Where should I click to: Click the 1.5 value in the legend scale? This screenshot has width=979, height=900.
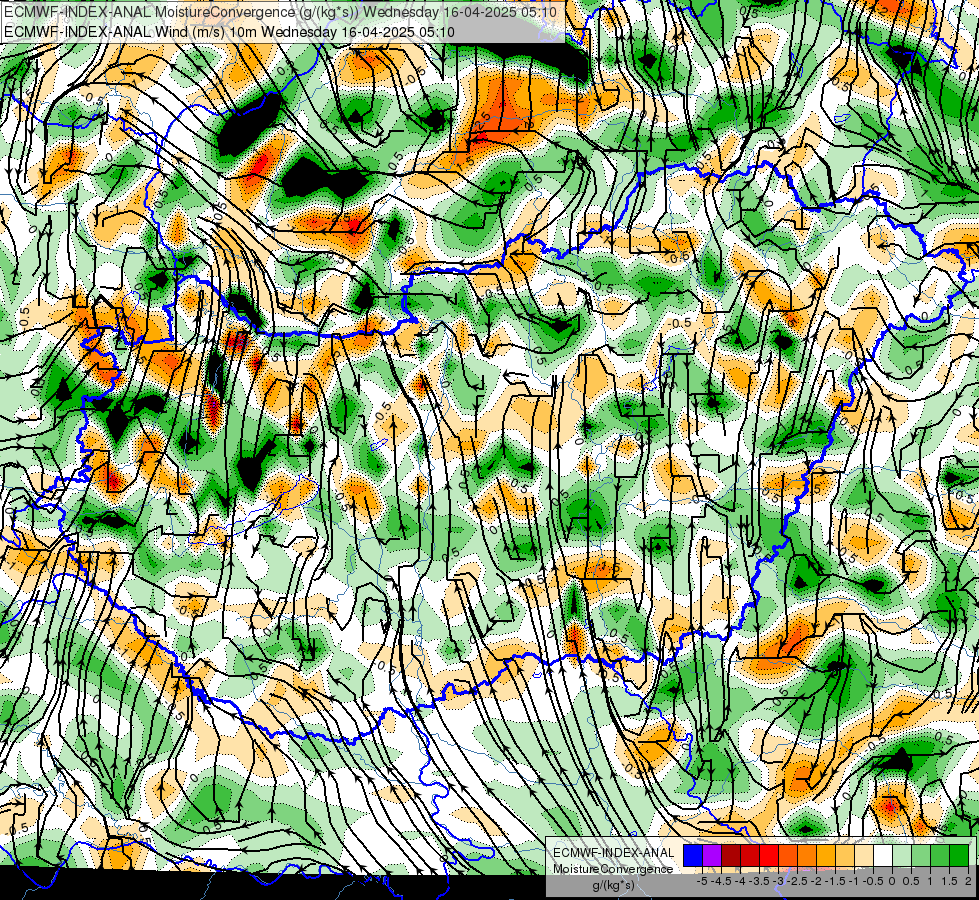949,881
